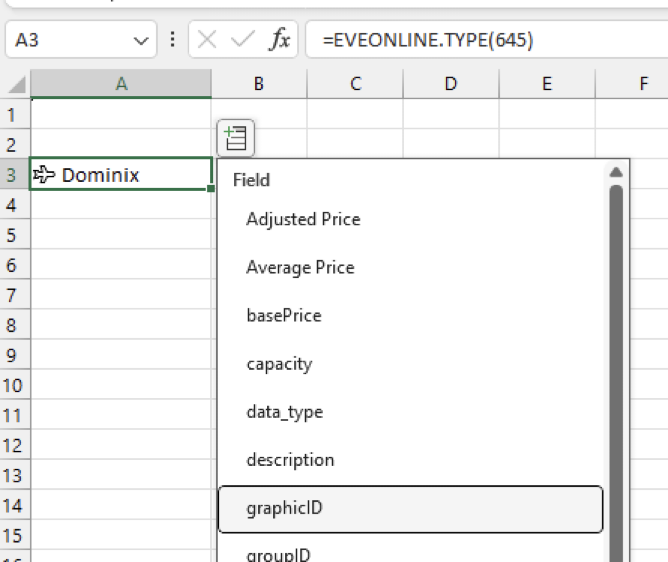The width and height of the screenshot is (668, 562).
Task: Choose the Average Price field
Action: 411,268
